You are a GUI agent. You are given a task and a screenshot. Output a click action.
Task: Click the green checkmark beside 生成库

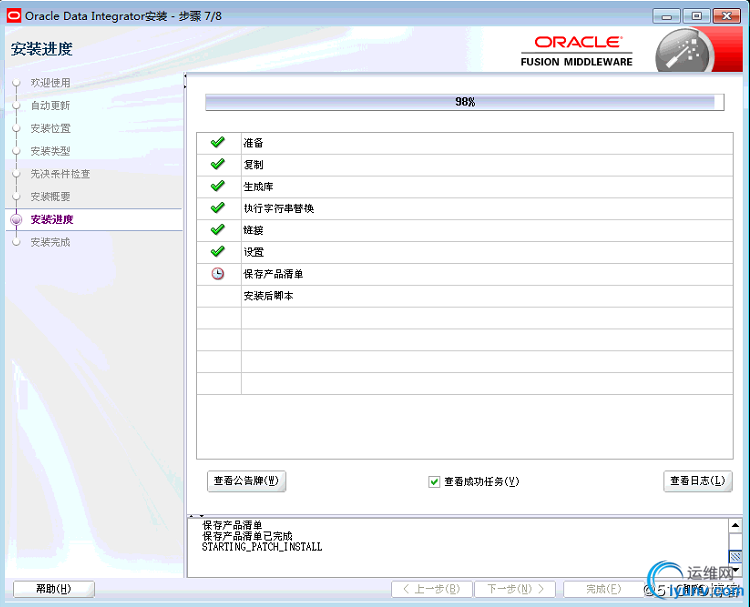[x=218, y=186]
